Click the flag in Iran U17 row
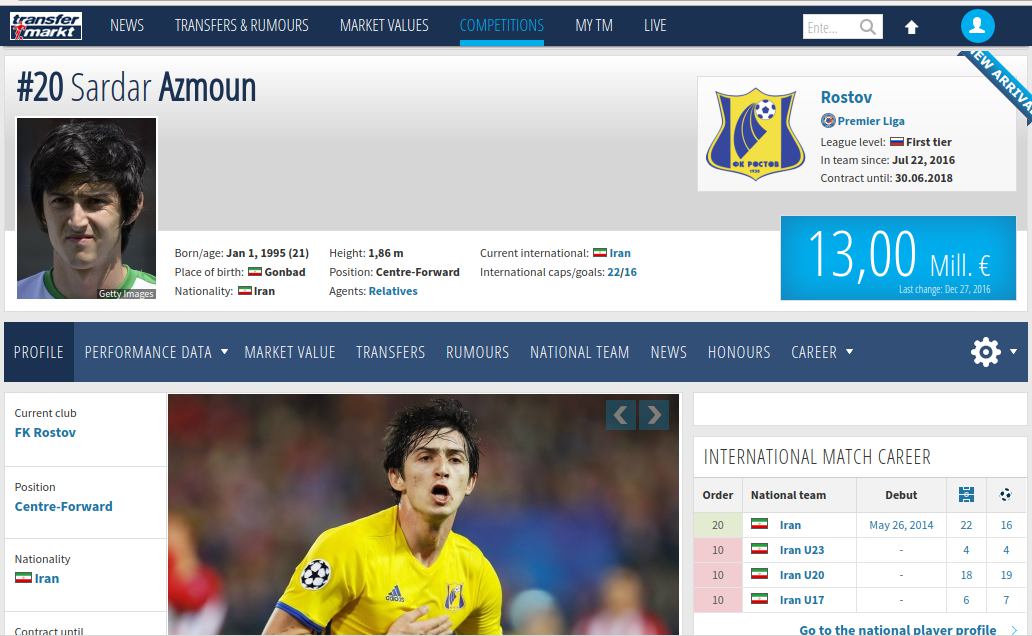The height and width of the screenshot is (636, 1032). coord(760,598)
